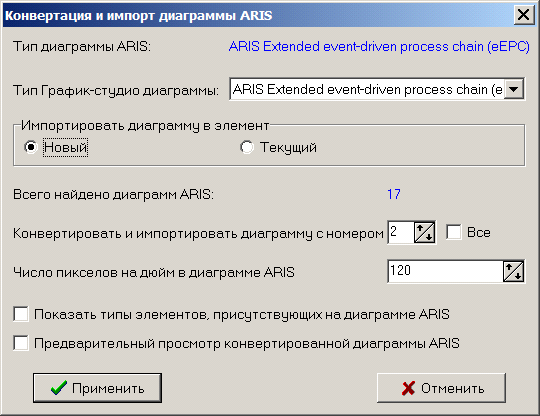540x416 pixels.
Task: Increase the diagram number with up arrow
Action: click(x=420, y=228)
